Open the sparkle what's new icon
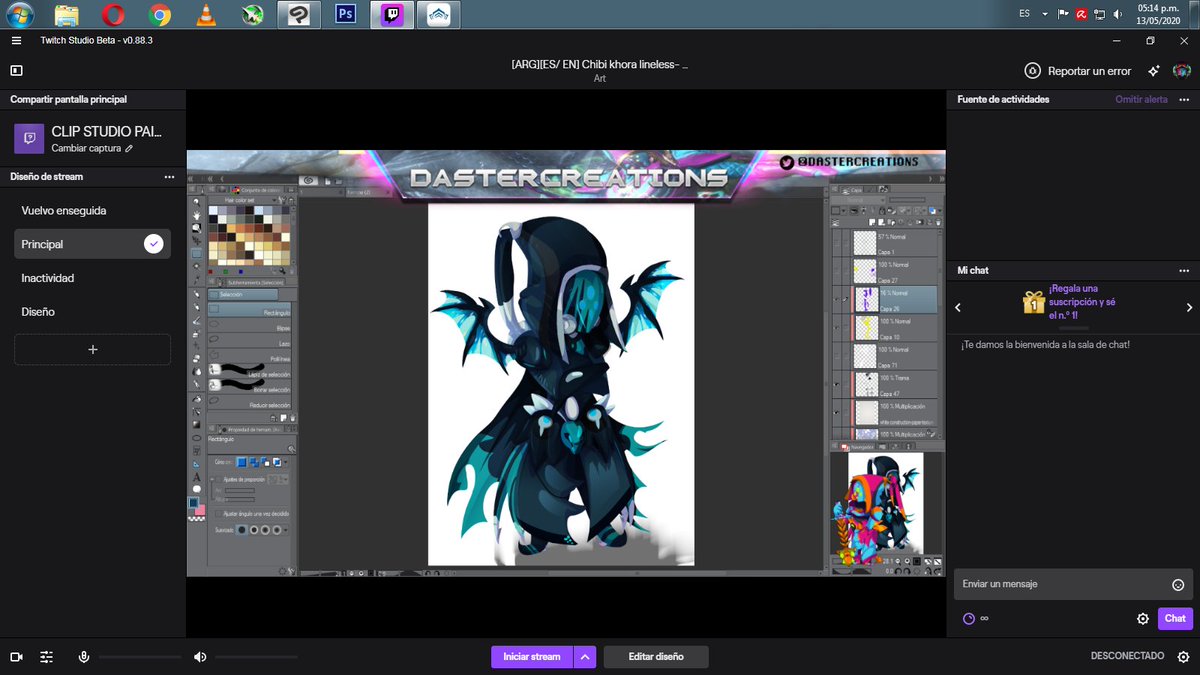The width and height of the screenshot is (1200, 675). (1154, 71)
